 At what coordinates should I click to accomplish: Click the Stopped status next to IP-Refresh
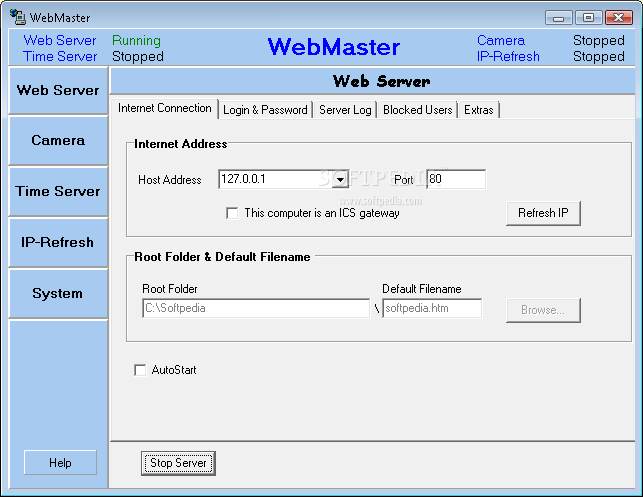599,56
